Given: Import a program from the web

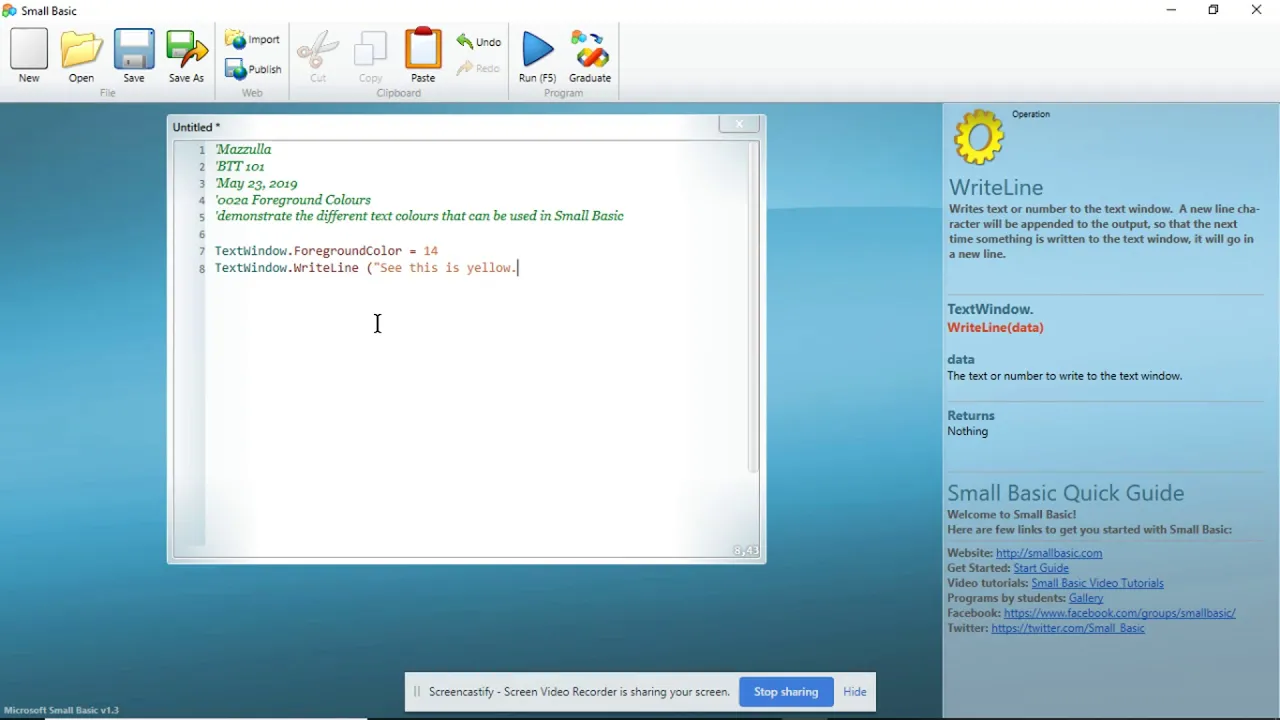Looking at the screenshot, I should click(253, 40).
